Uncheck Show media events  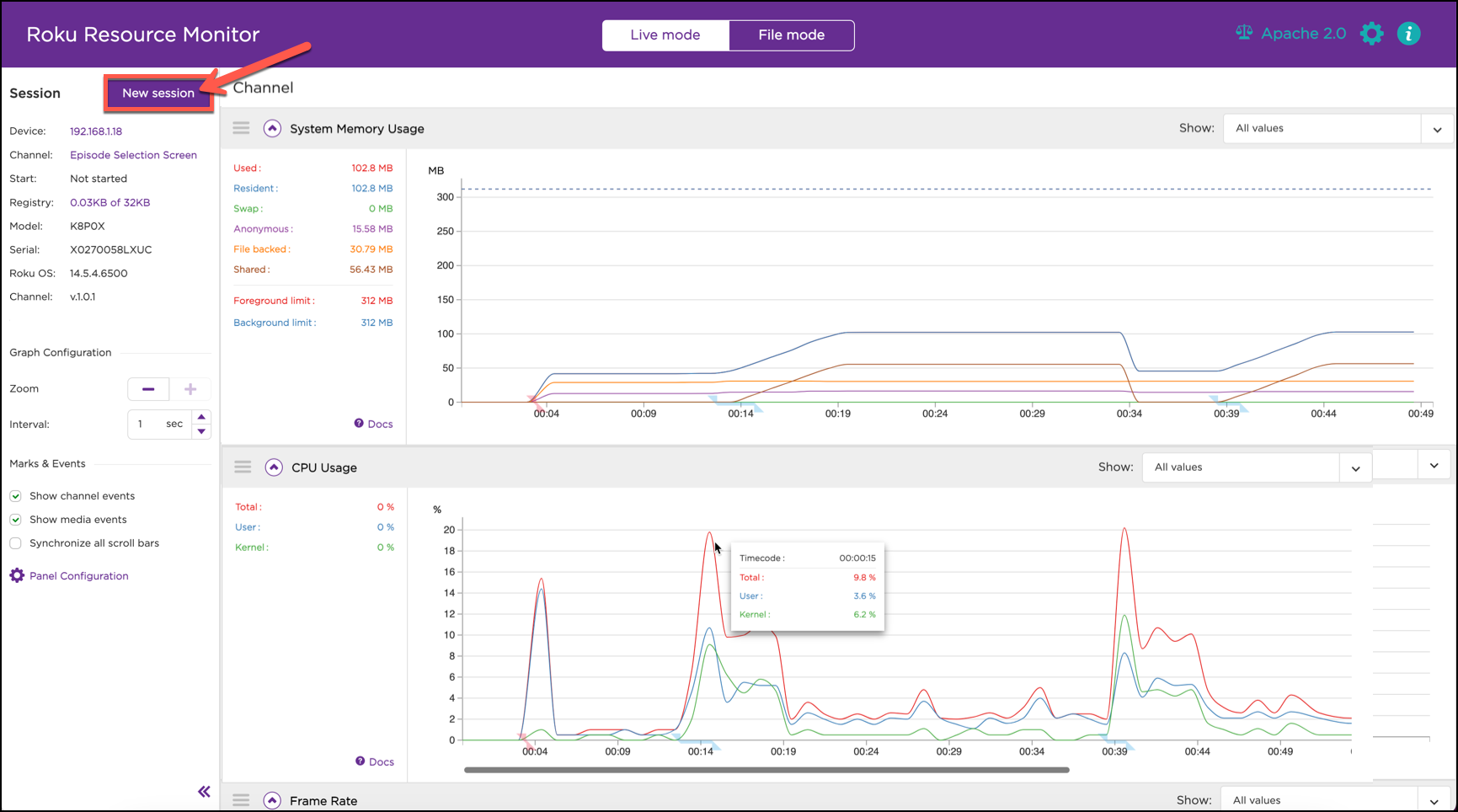pos(15,519)
